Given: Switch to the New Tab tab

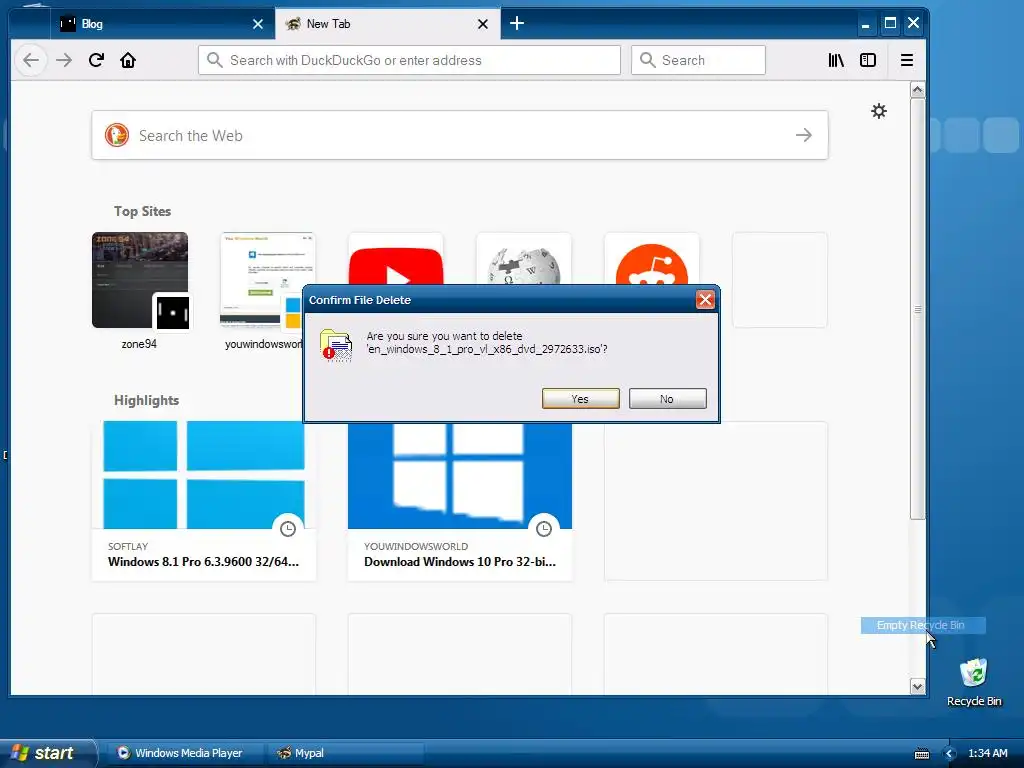Looking at the screenshot, I should click(x=388, y=24).
